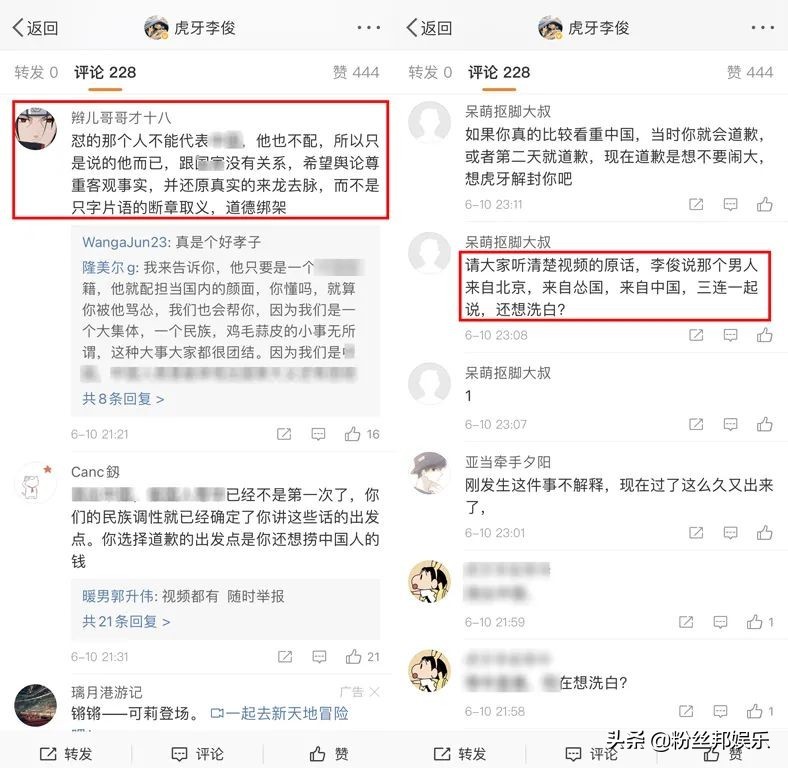Like the Canc comment with 21 likes

[353, 656]
